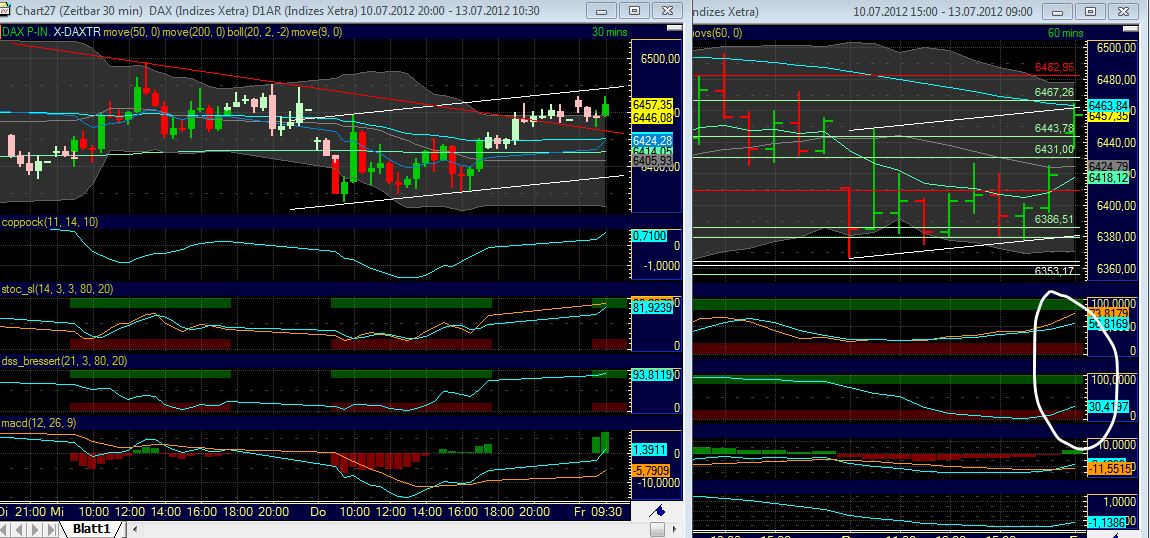Click the 6424,79 grey price tag
Screen dimensions: 1150x538
[x=1108, y=166]
